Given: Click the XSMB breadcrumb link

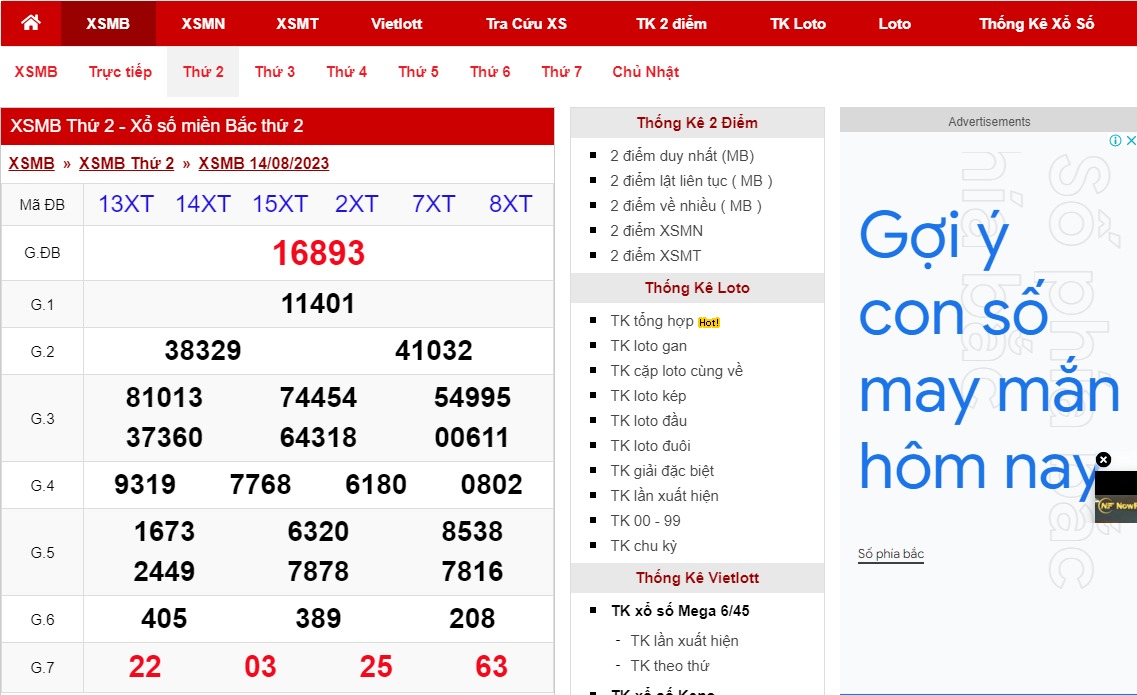Looking at the screenshot, I should coord(31,164).
